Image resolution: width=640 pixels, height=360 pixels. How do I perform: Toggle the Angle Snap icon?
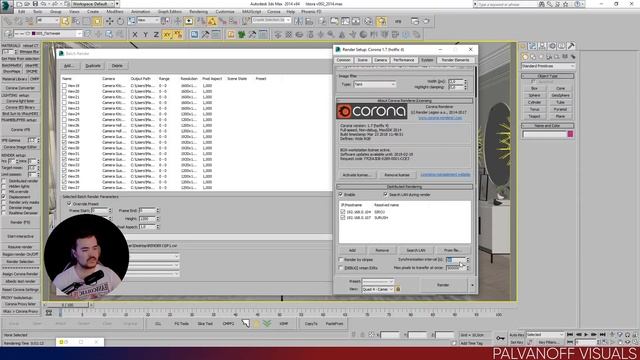pos(212,21)
